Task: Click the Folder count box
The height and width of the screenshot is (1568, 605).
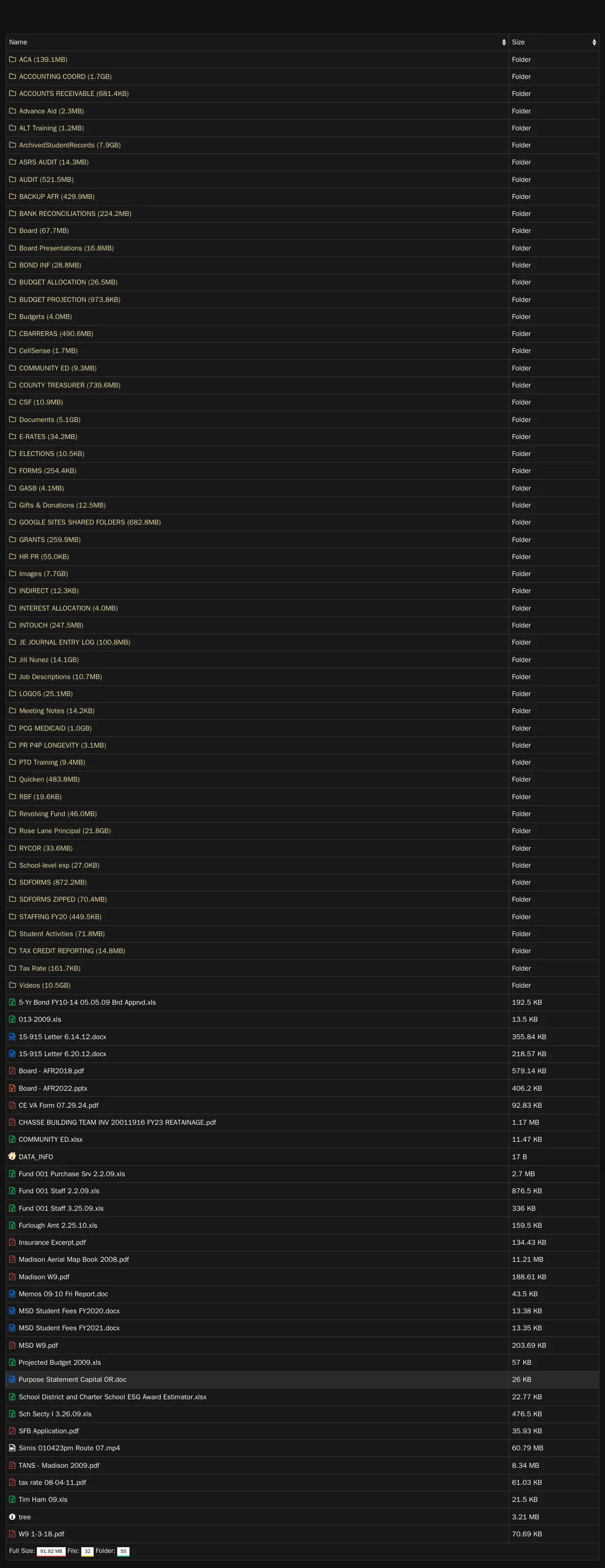Action: click(x=123, y=1551)
